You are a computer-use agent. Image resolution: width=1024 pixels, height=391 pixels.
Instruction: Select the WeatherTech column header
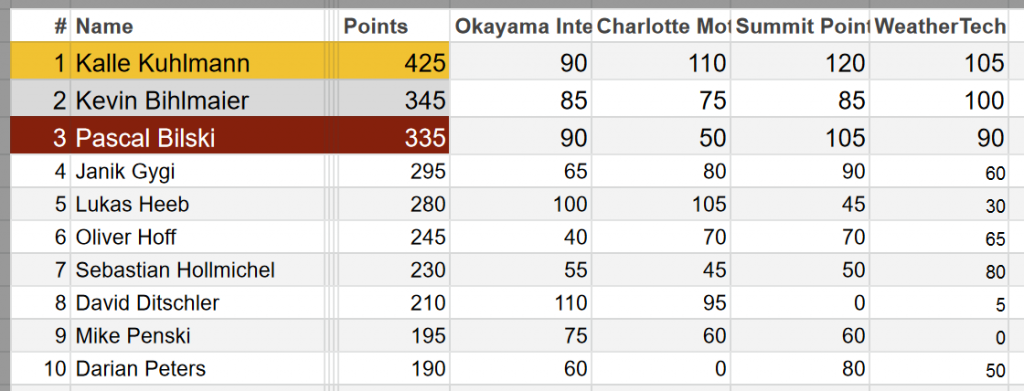tap(938, 26)
